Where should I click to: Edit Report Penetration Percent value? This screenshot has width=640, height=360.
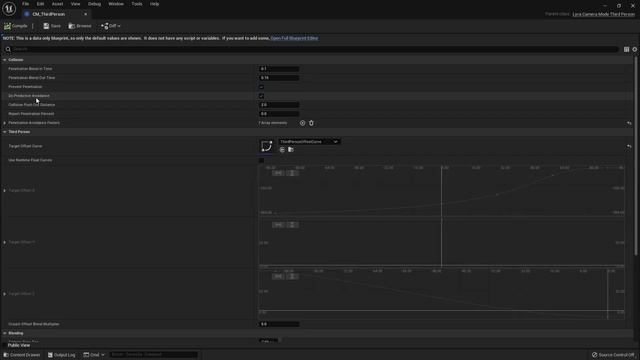coord(279,114)
